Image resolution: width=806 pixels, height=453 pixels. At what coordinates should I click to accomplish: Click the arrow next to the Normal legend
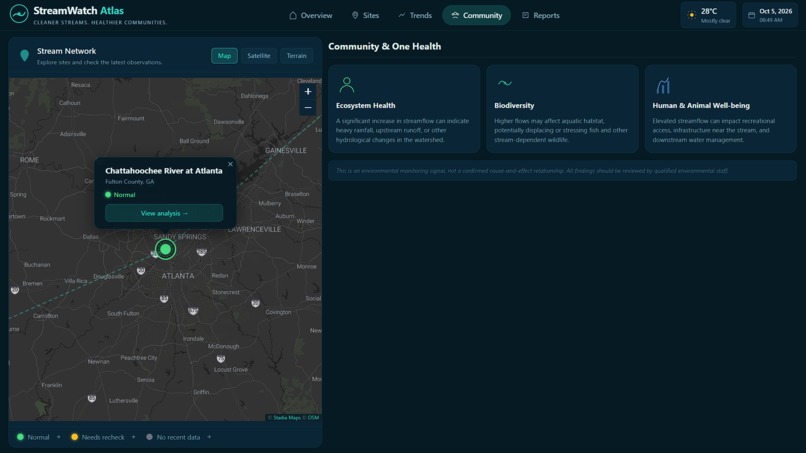(59, 437)
